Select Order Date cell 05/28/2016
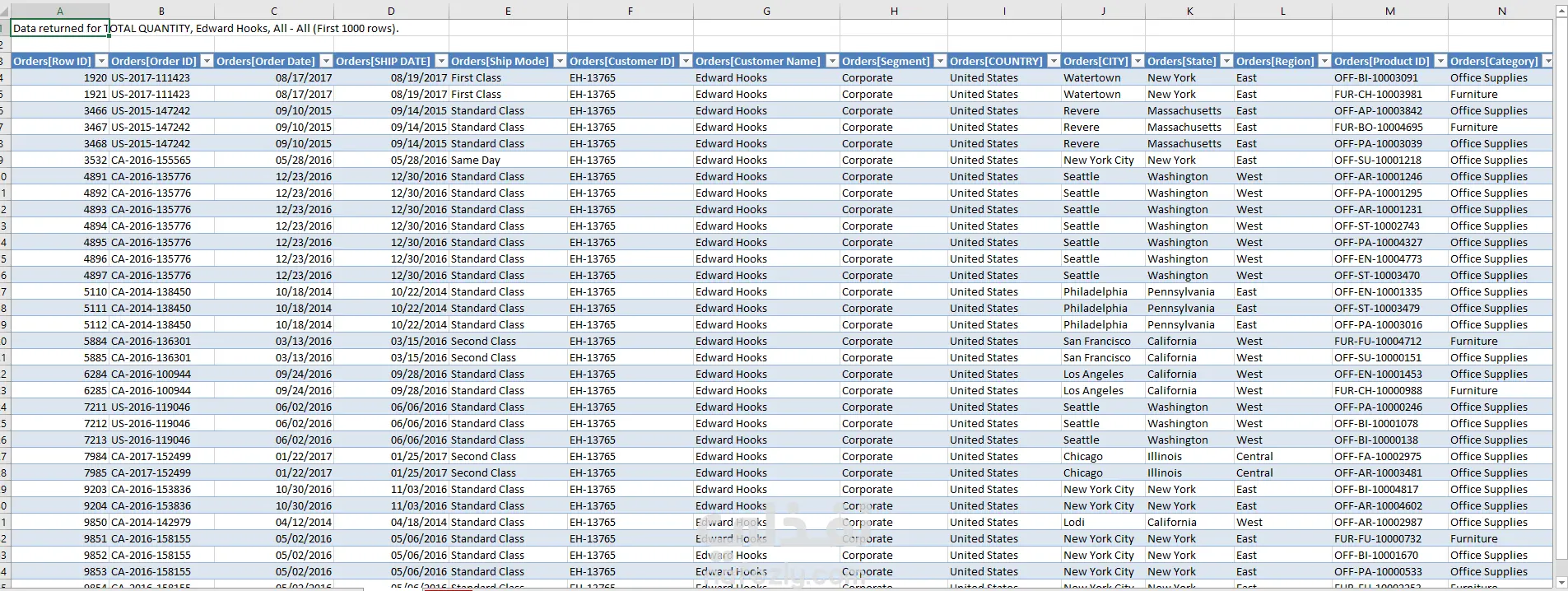1568x591 pixels. coord(274,160)
